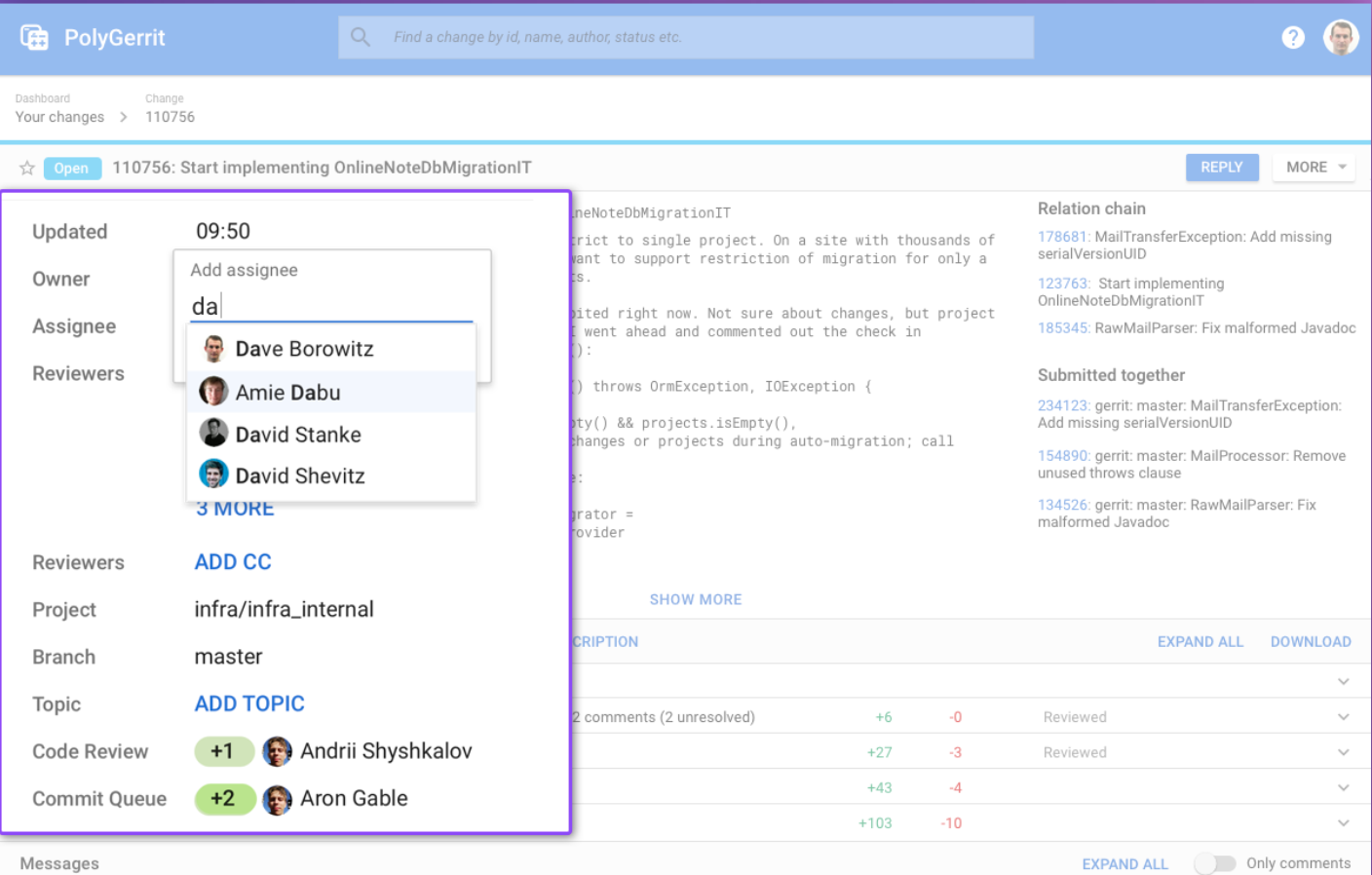
Task: Open the MORE dropdown menu
Action: click(1315, 168)
